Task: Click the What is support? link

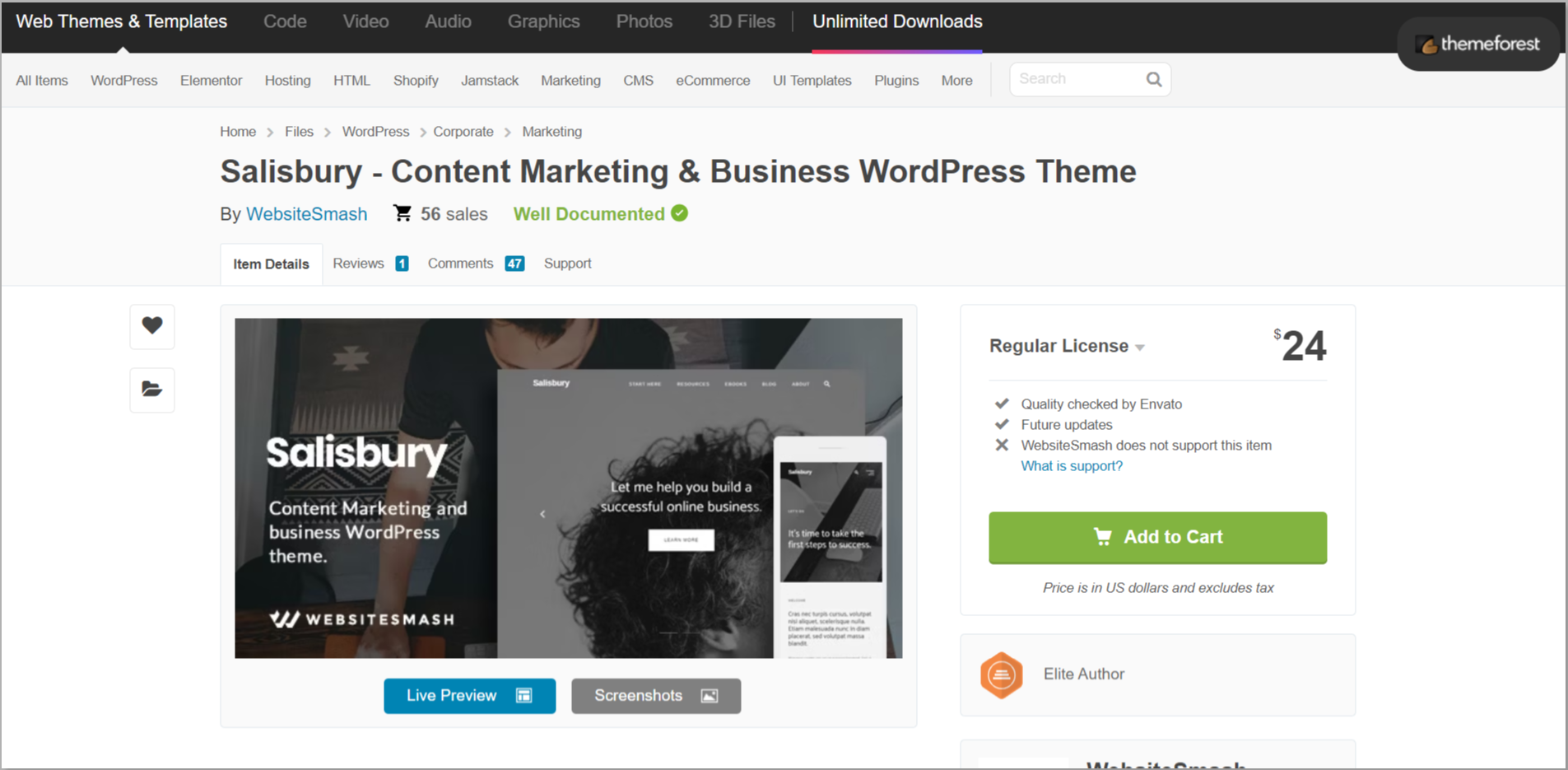Action: (x=1072, y=466)
